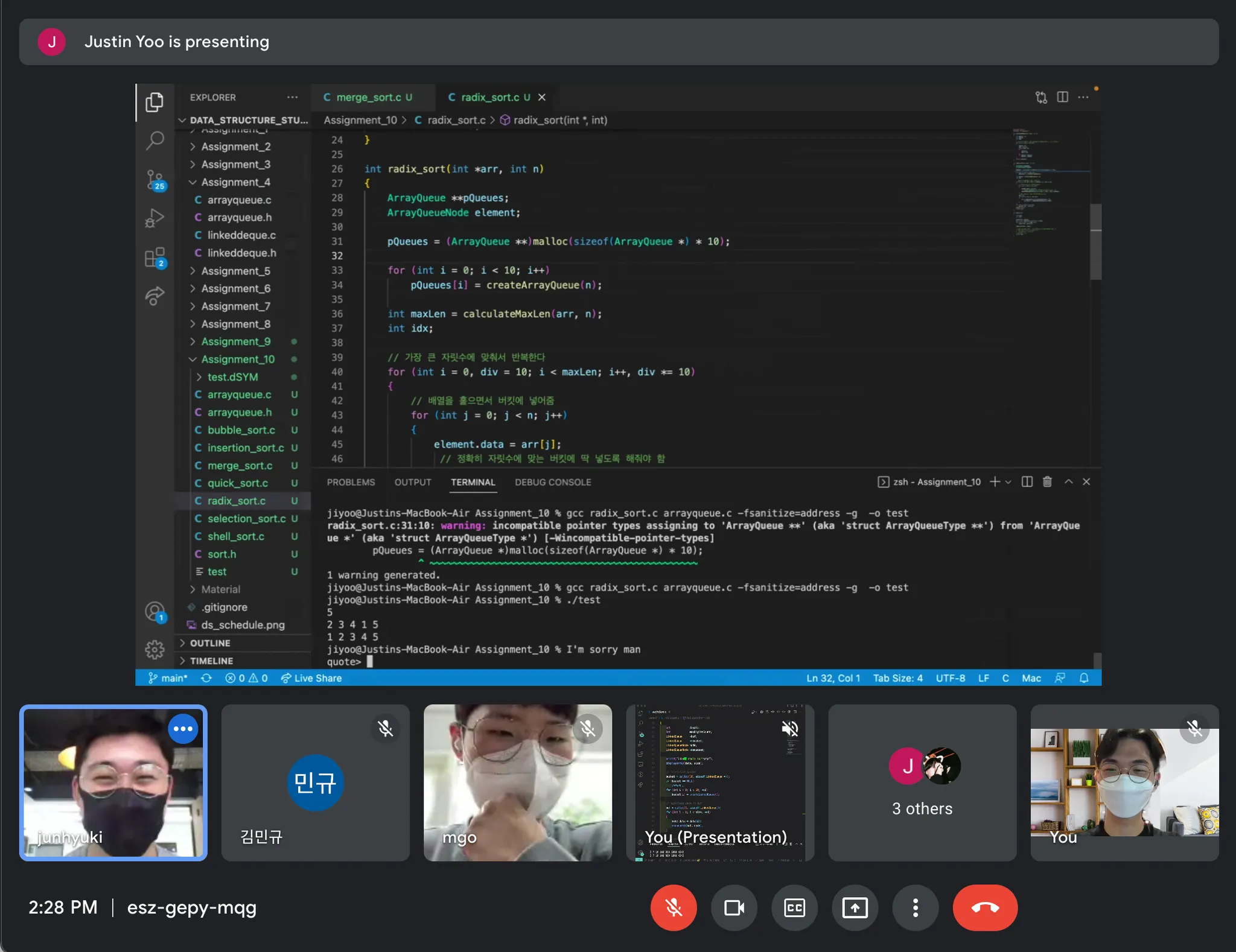Click Live Share in status bar
This screenshot has height=952, width=1236.
(x=311, y=678)
